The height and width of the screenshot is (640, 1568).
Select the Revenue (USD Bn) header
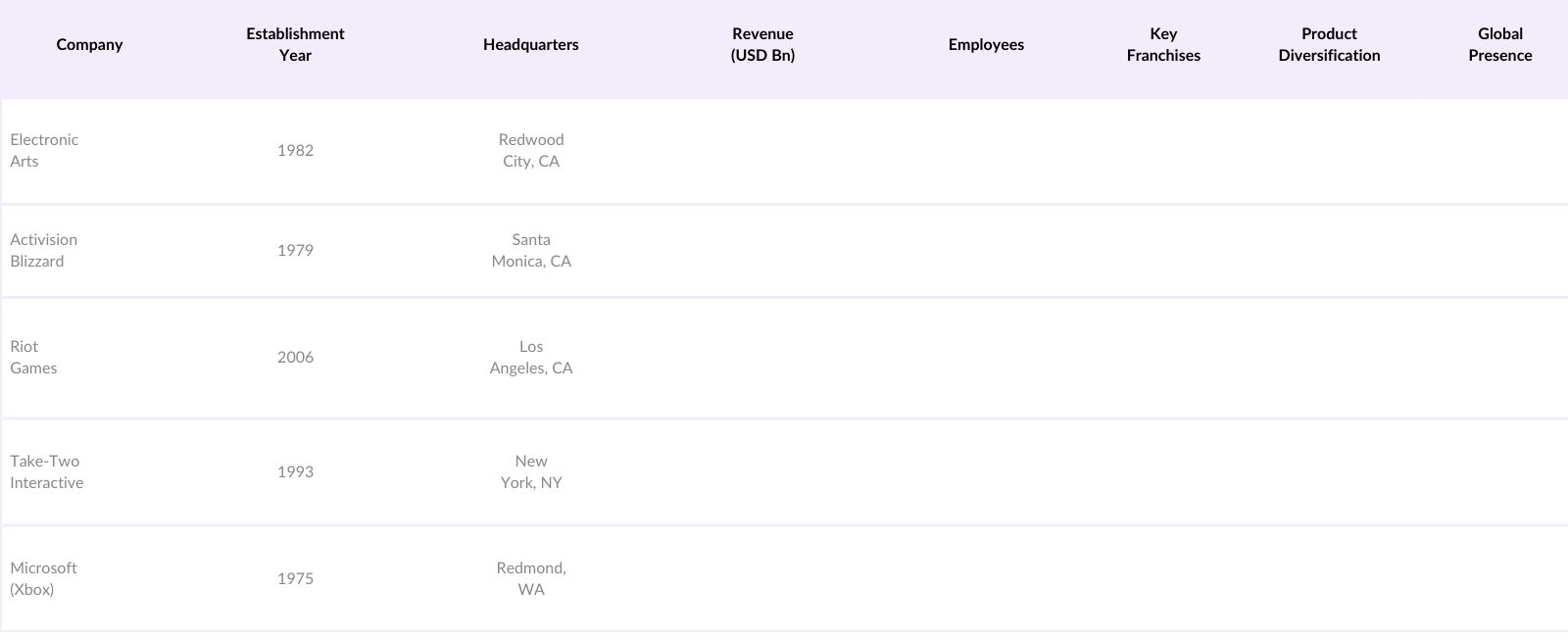(x=762, y=45)
